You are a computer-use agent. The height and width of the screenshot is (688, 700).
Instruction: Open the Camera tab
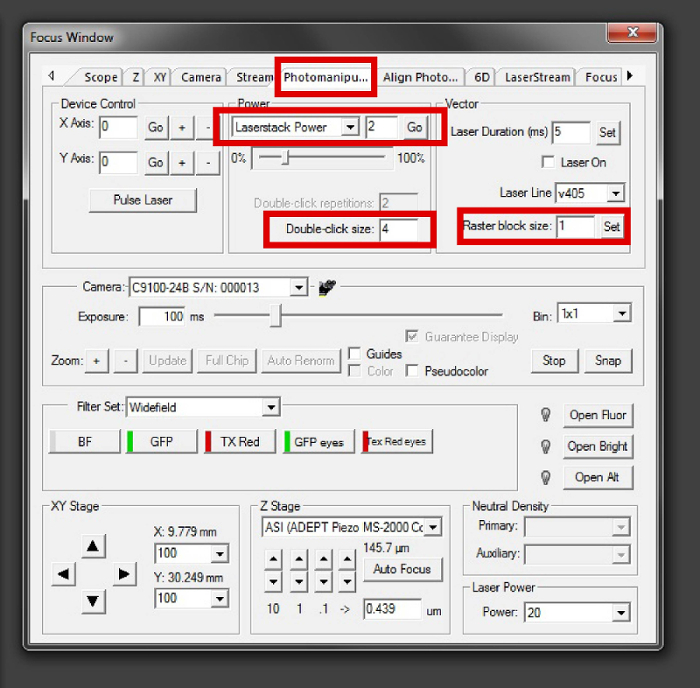click(201, 77)
